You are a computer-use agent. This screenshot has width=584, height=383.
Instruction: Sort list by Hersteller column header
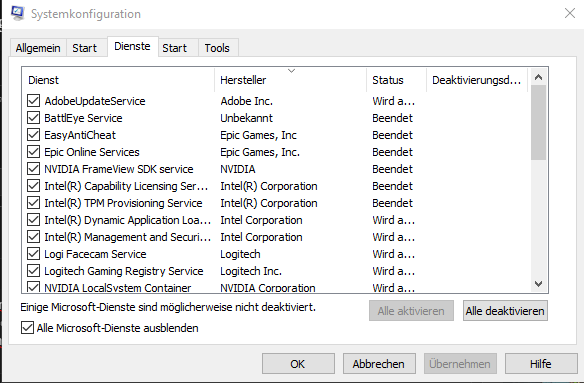(x=291, y=80)
